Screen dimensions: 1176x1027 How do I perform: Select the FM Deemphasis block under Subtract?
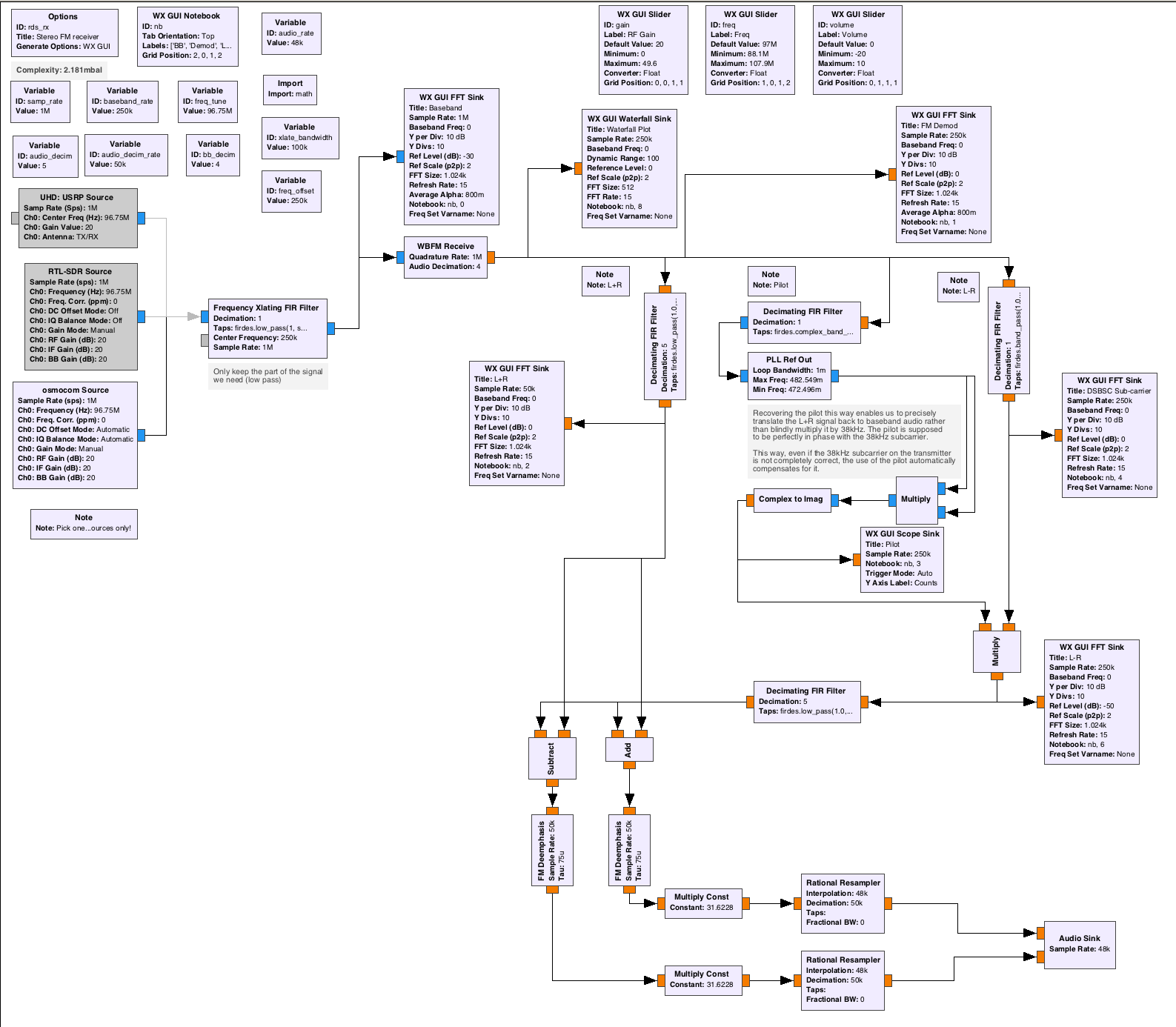(x=552, y=850)
